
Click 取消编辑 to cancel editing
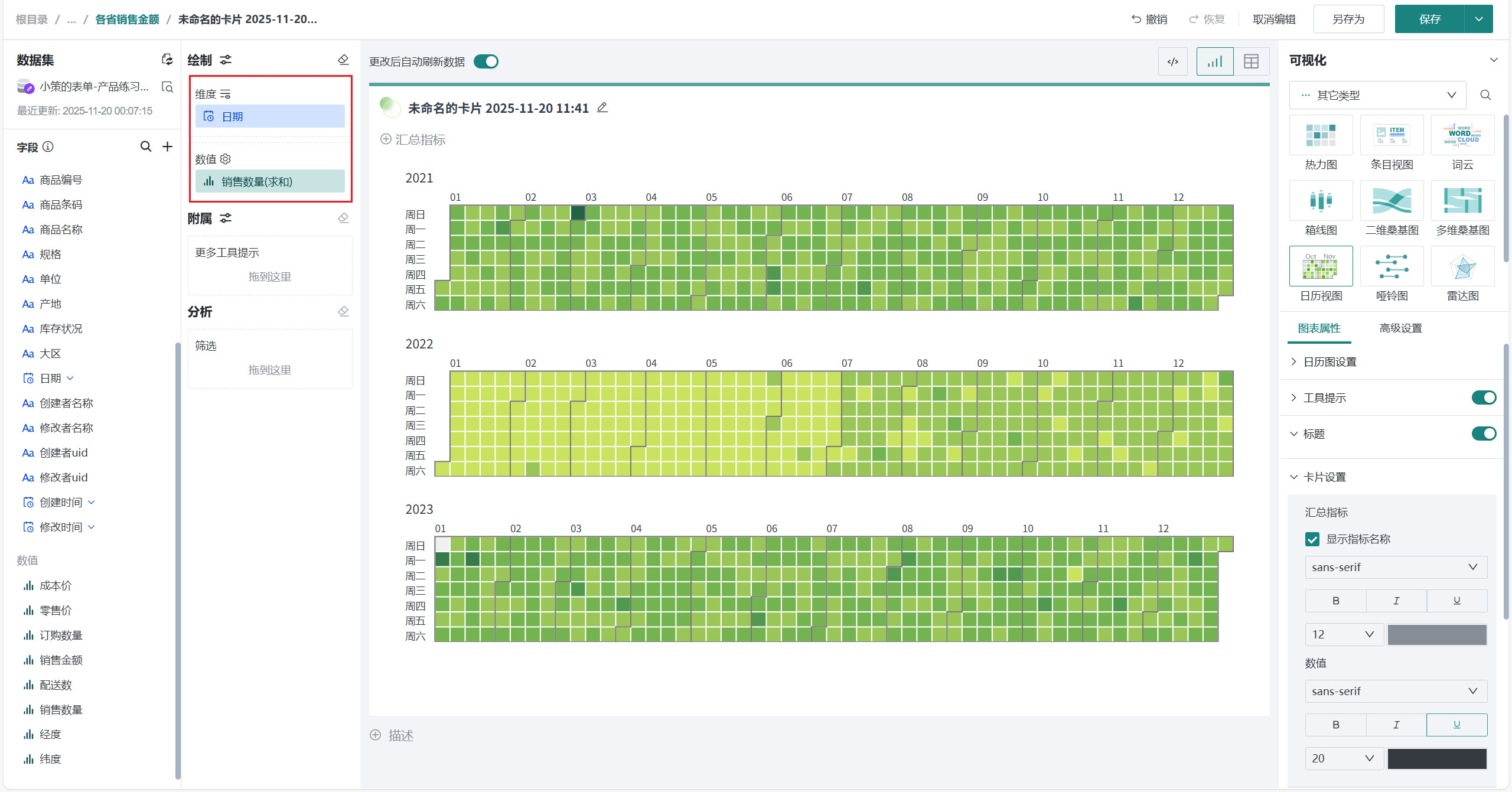coord(1274,19)
